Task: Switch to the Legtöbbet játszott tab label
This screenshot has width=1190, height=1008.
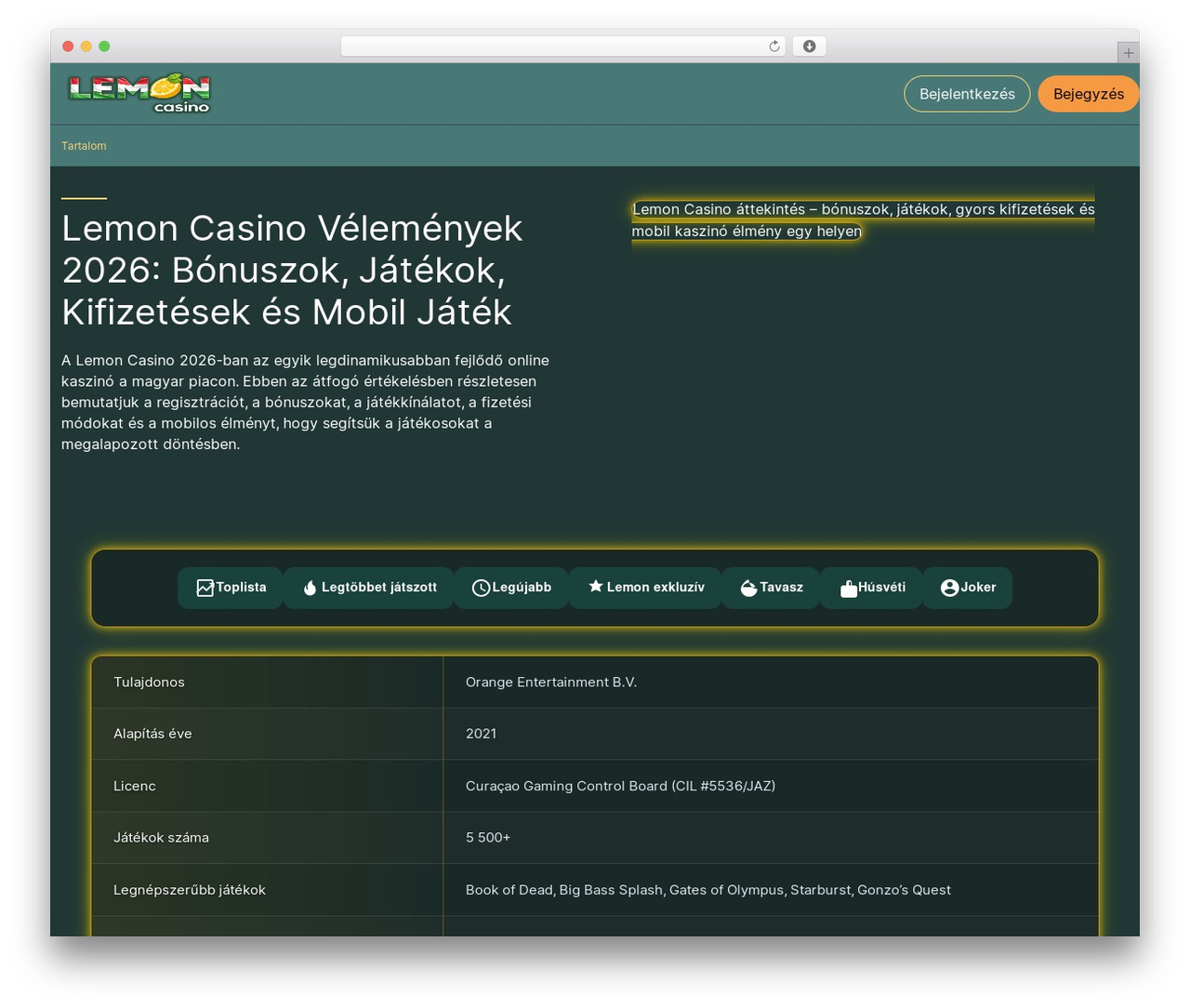Action: coord(379,588)
